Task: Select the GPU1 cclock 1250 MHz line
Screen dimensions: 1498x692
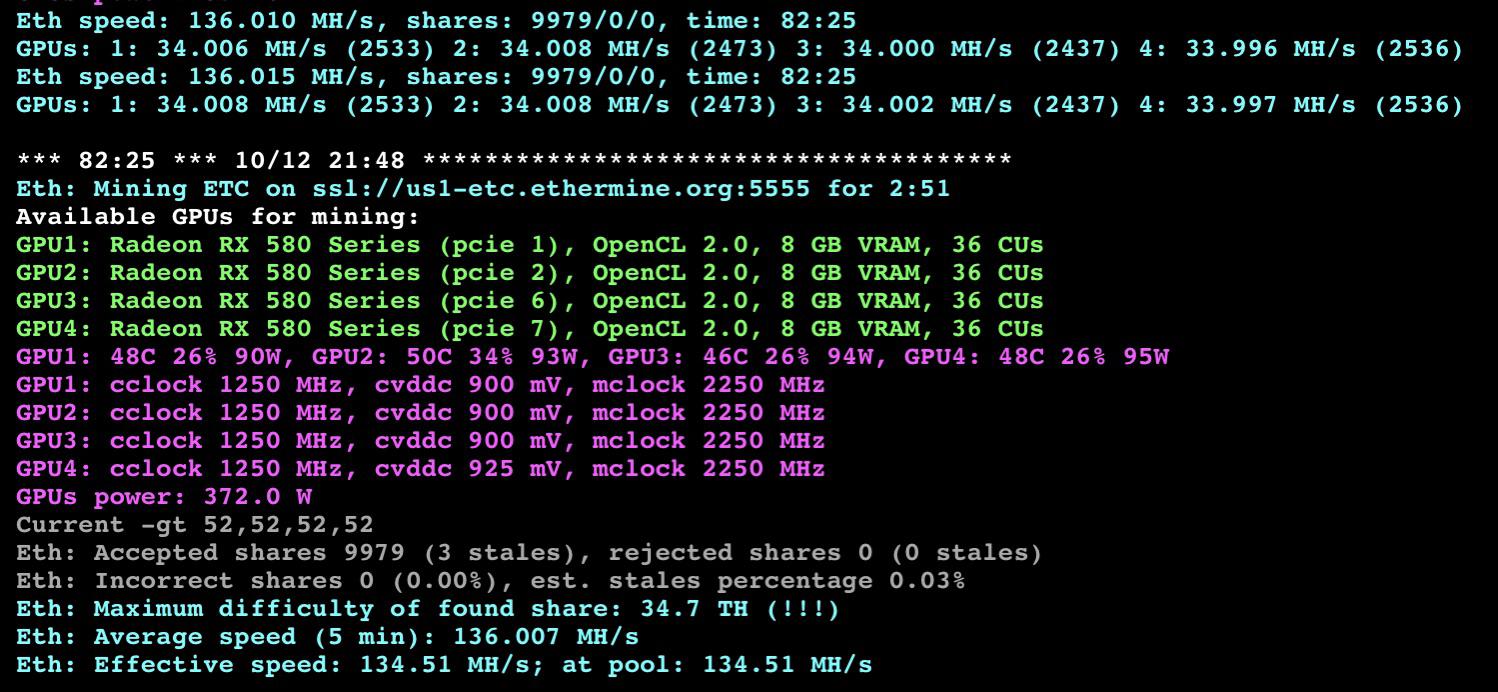Action: pyautogui.click(x=420, y=384)
